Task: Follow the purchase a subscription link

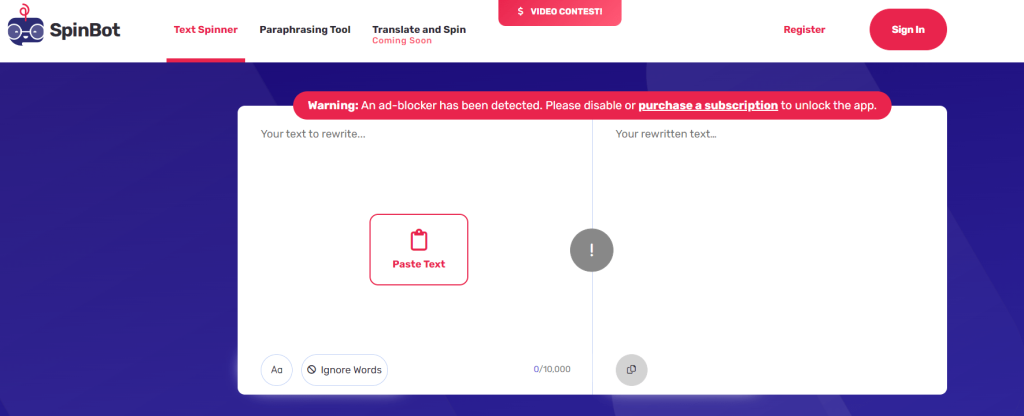Action: tap(708, 105)
